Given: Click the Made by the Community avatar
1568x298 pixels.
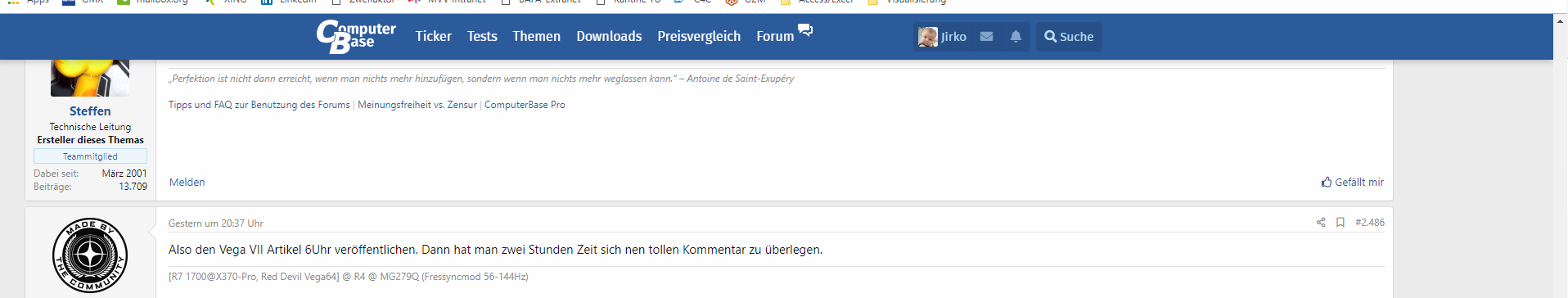Looking at the screenshot, I should pos(90,255).
